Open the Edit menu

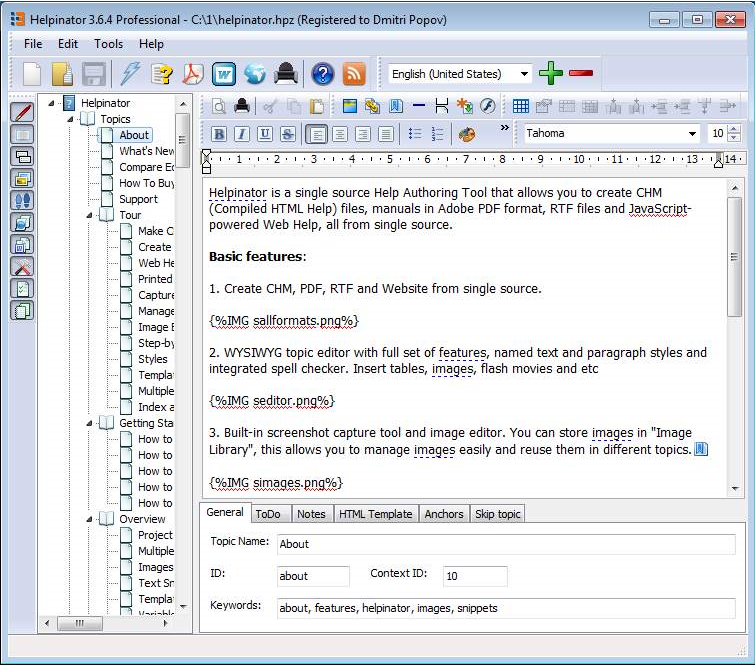click(x=68, y=44)
